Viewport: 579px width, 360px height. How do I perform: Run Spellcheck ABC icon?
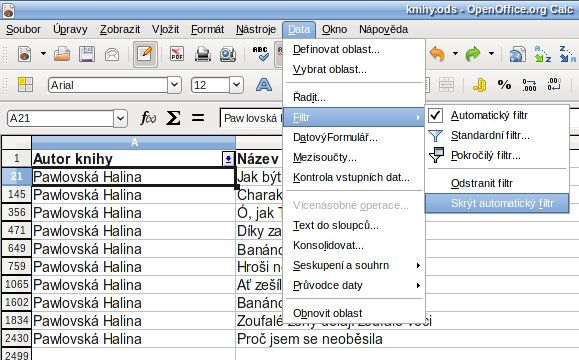pos(260,54)
